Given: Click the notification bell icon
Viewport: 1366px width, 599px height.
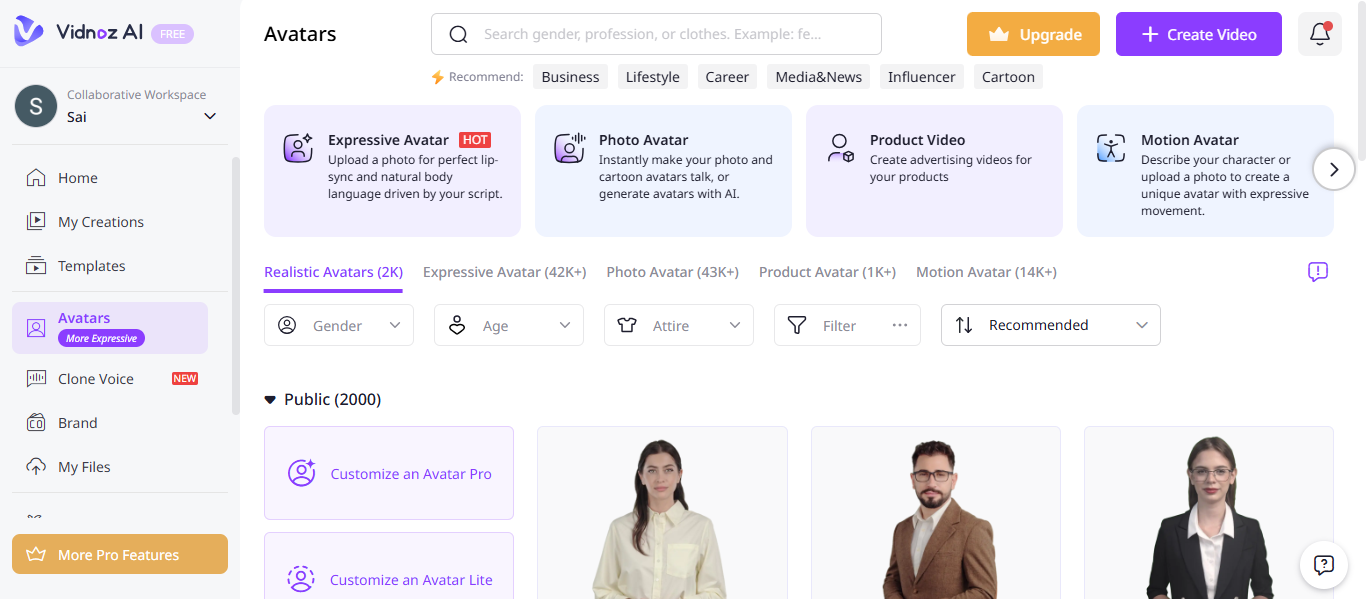Looking at the screenshot, I should [1319, 33].
